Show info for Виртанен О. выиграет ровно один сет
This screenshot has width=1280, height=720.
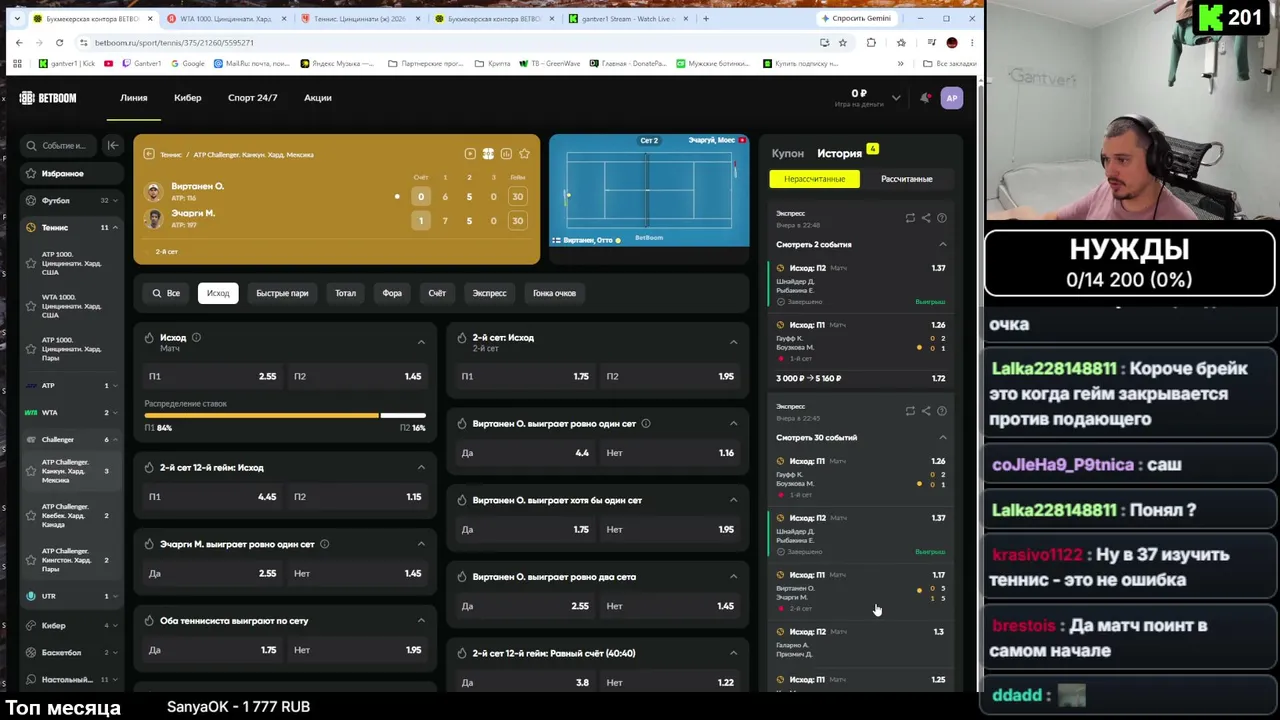(646, 424)
